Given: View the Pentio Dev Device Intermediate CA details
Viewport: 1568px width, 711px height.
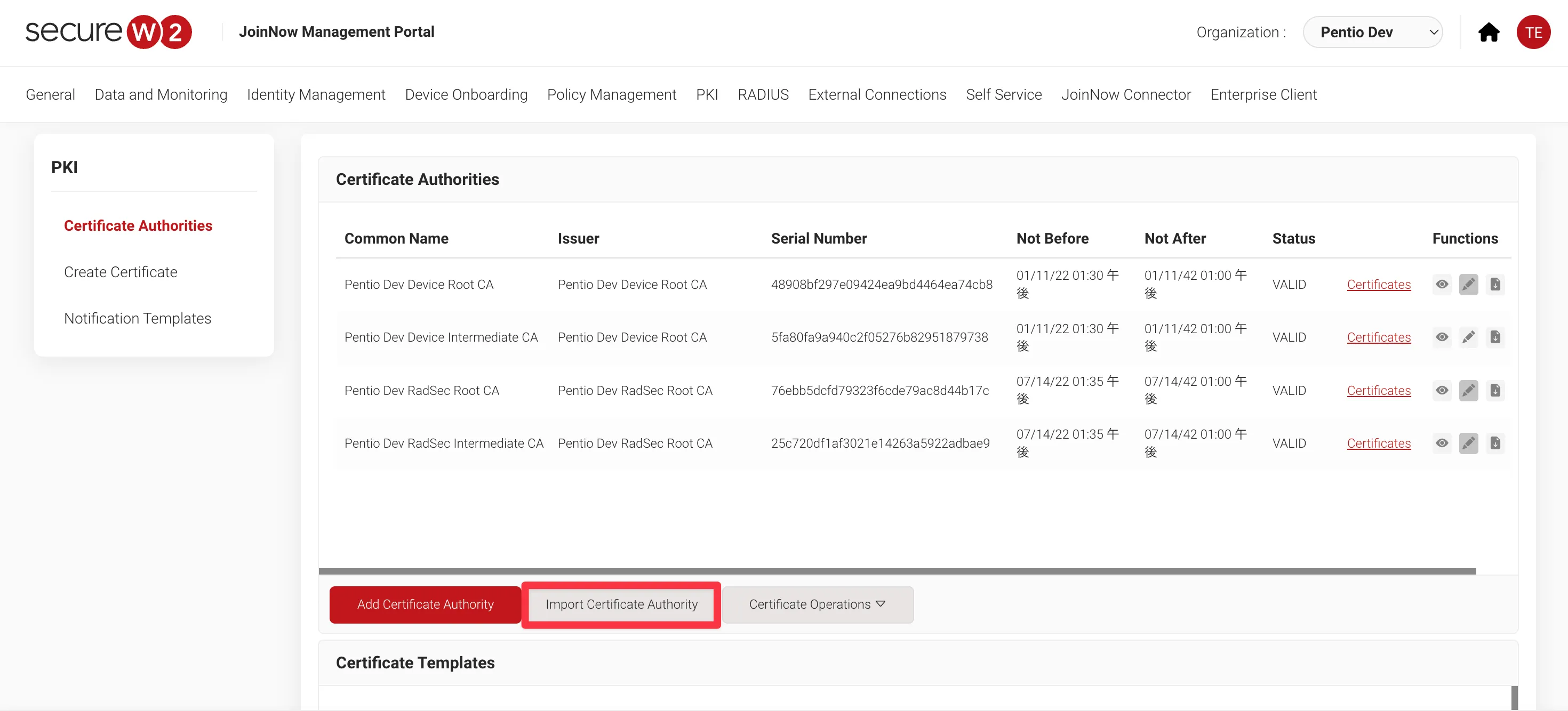Looking at the screenshot, I should pos(1442,337).
